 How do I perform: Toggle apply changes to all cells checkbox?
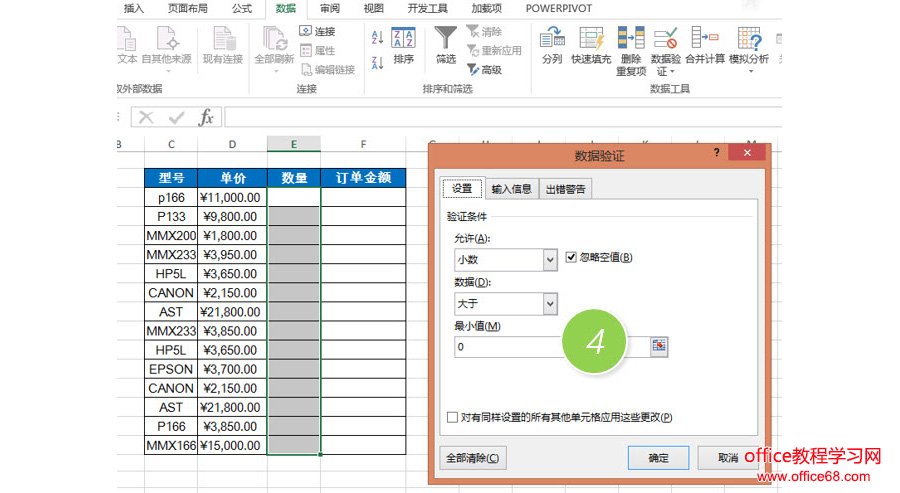click(452, 417)
